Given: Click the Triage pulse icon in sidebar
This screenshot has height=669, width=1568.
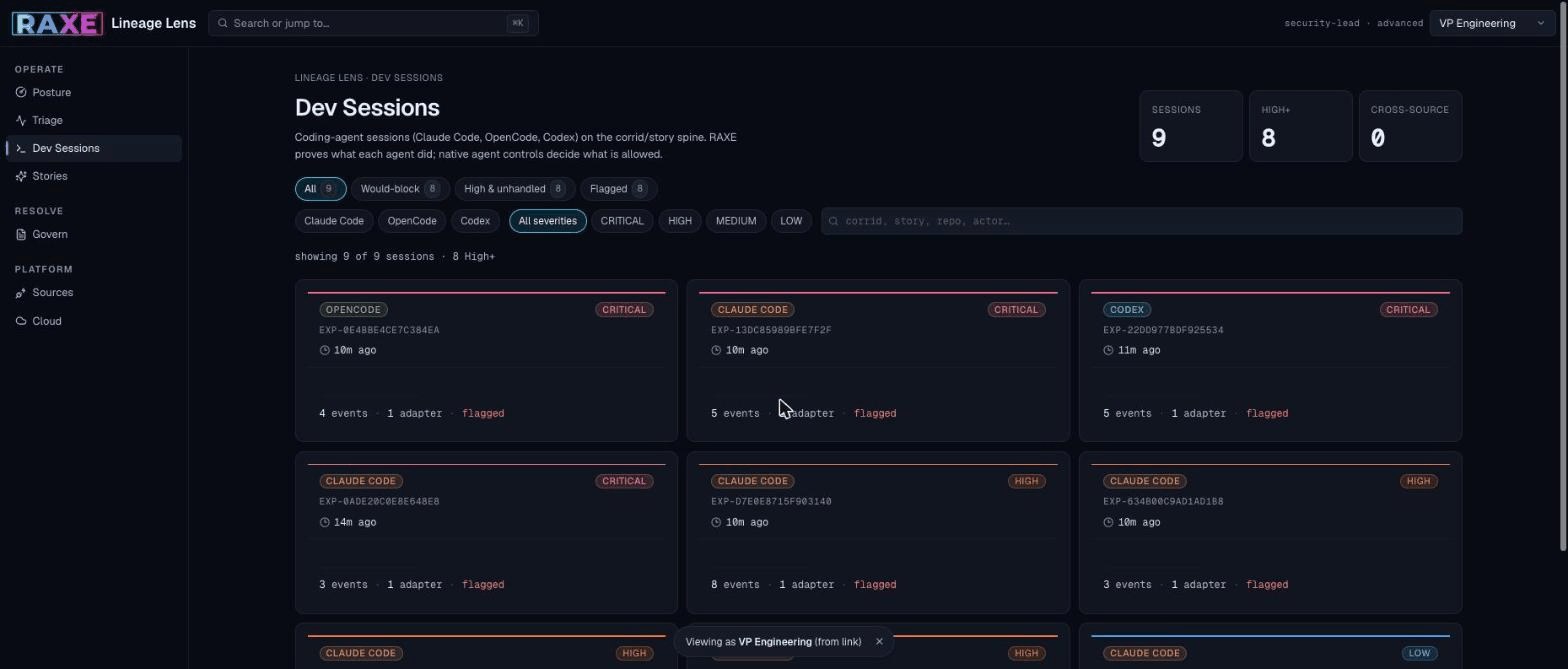Looking at the screenshot, I should point(21,120).
